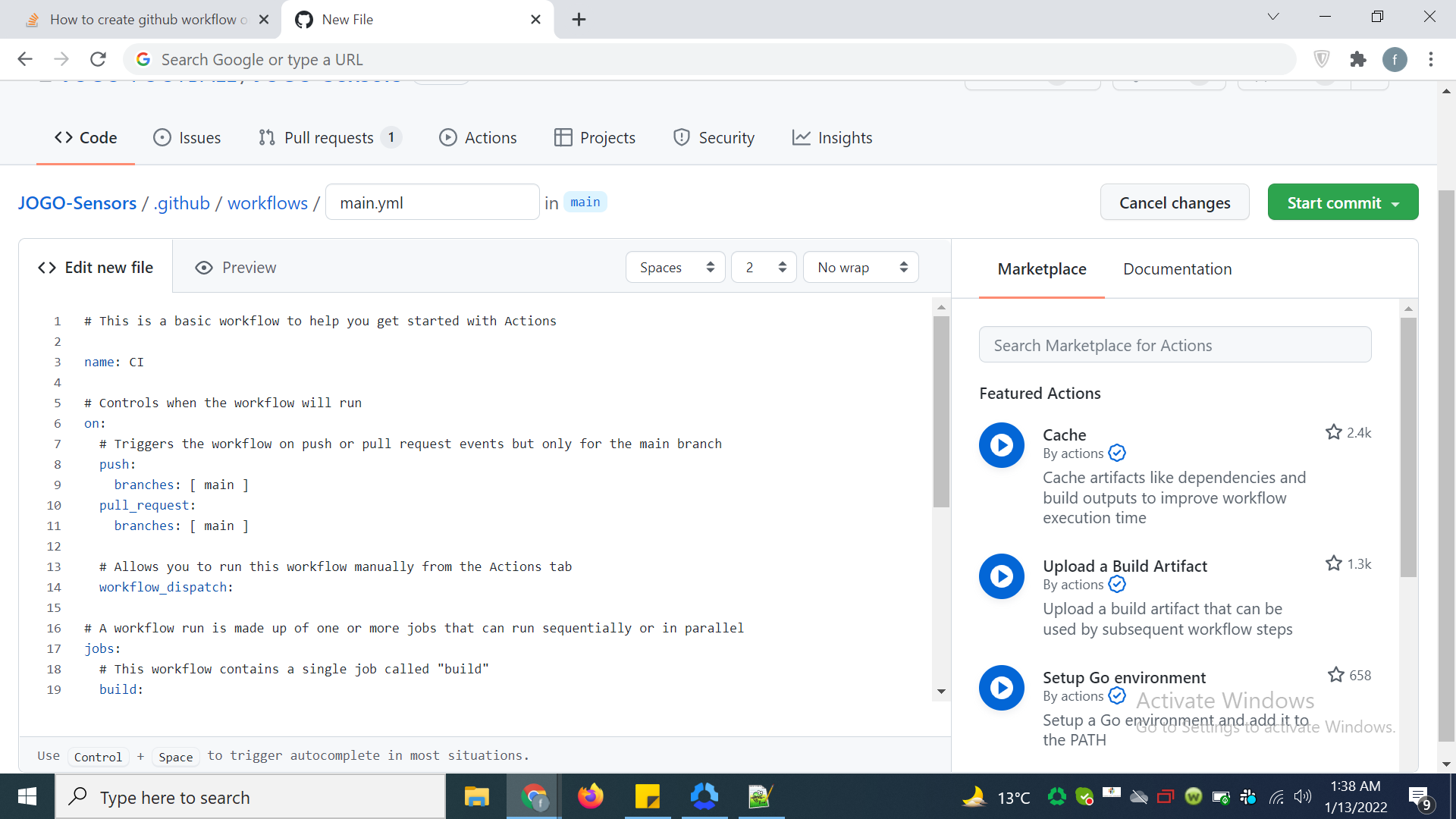The image size is (1456, 819).
Task: Click the star icon for Upload a Build Artifact
Action: (x=1334, y=563)
